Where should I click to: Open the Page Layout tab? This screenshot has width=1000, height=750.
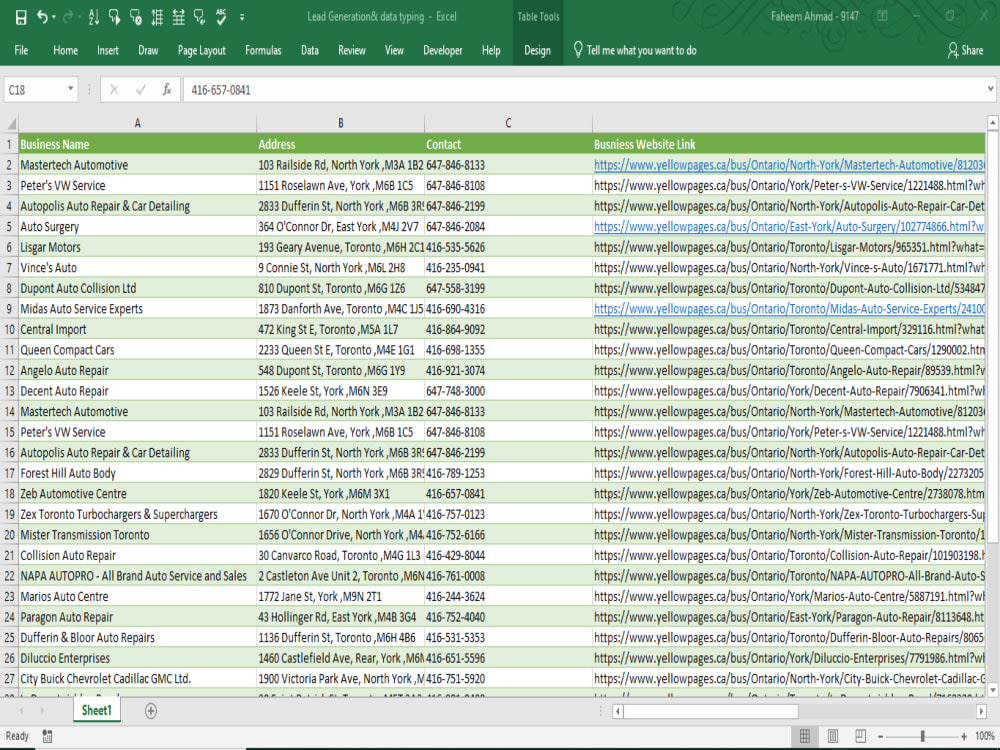(x=202, y=50)
